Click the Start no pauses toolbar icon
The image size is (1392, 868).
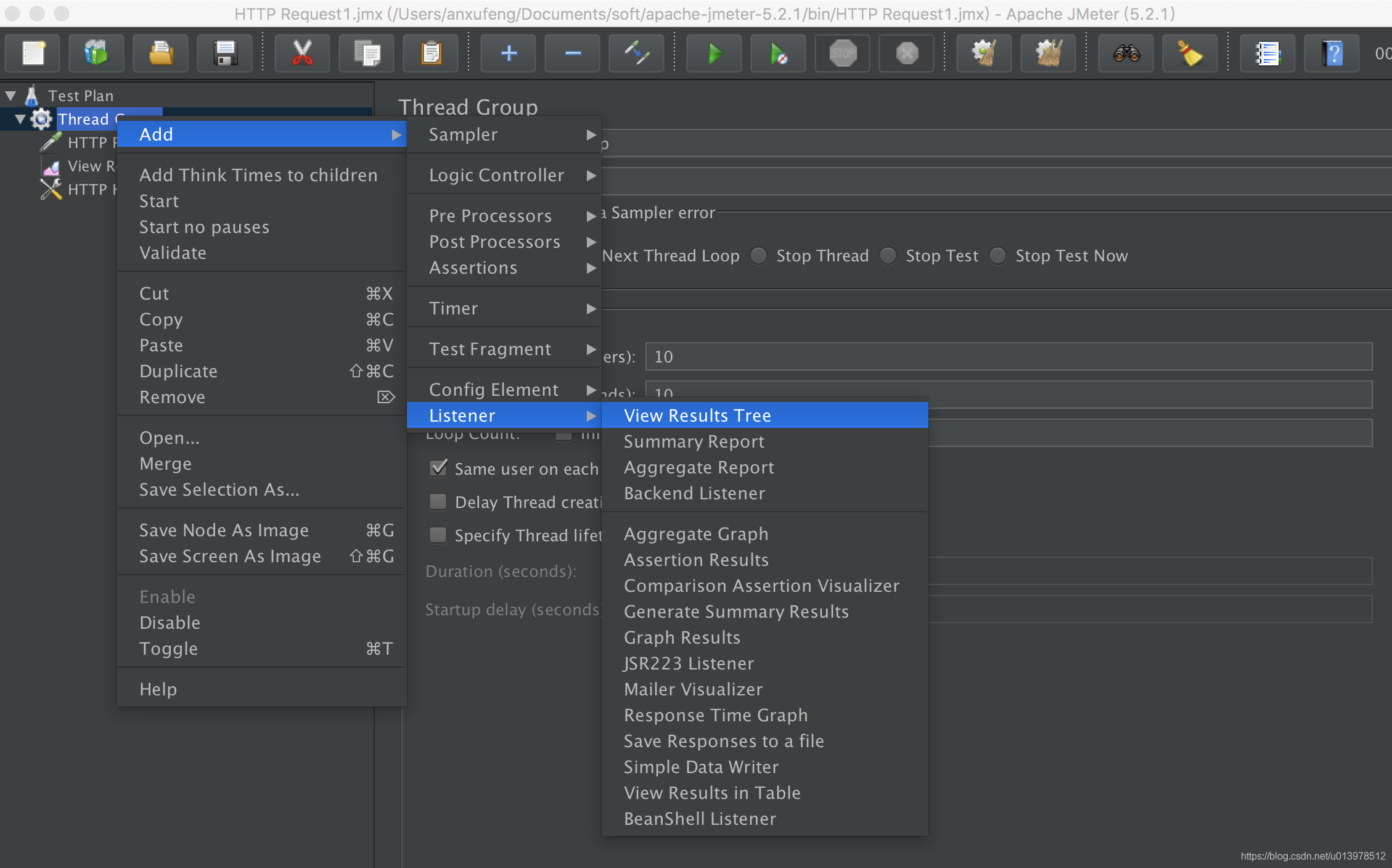pyautogui.click(x=778, y=54)
